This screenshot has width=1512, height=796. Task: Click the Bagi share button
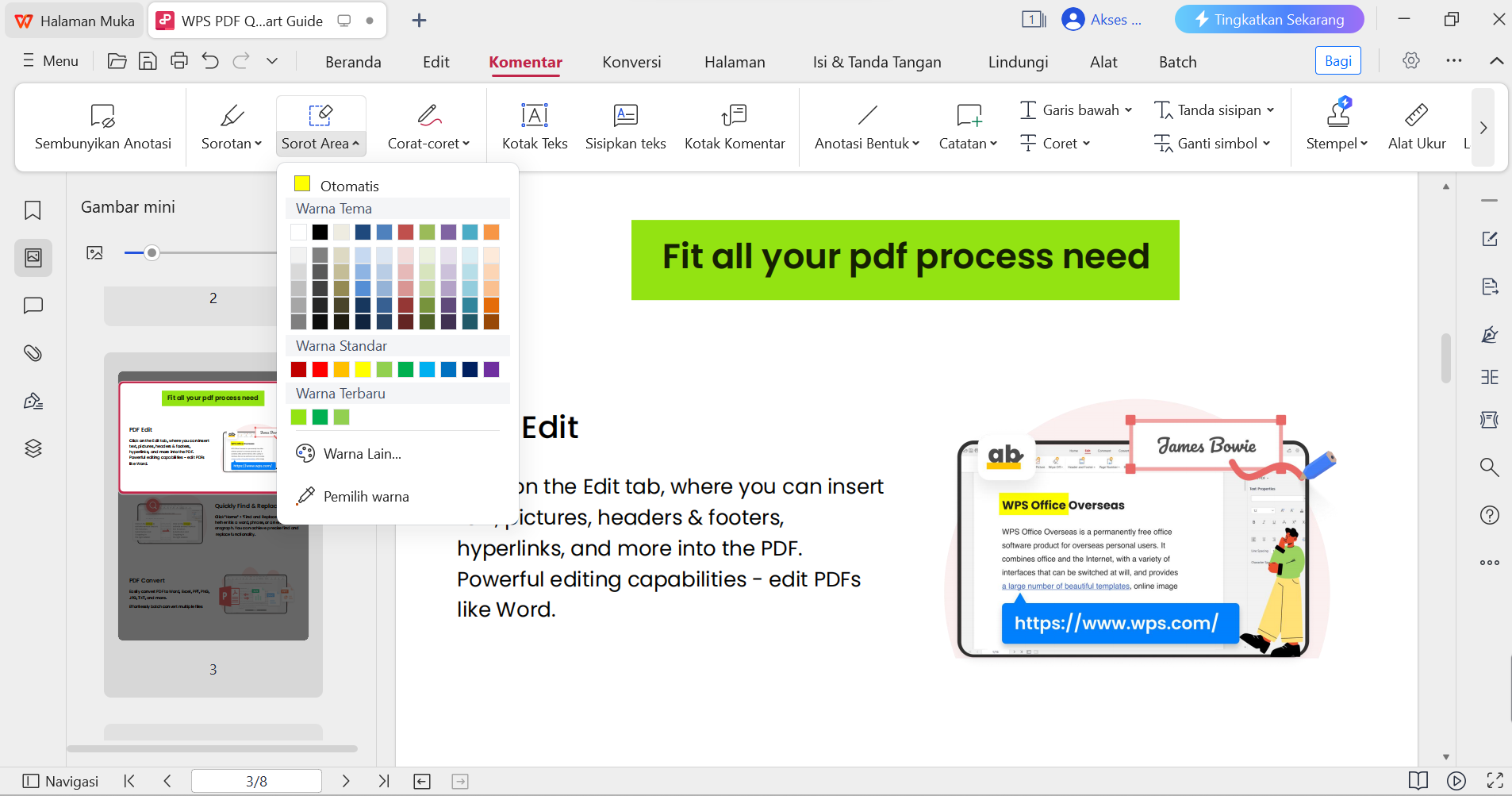(x=1337, y=60)
